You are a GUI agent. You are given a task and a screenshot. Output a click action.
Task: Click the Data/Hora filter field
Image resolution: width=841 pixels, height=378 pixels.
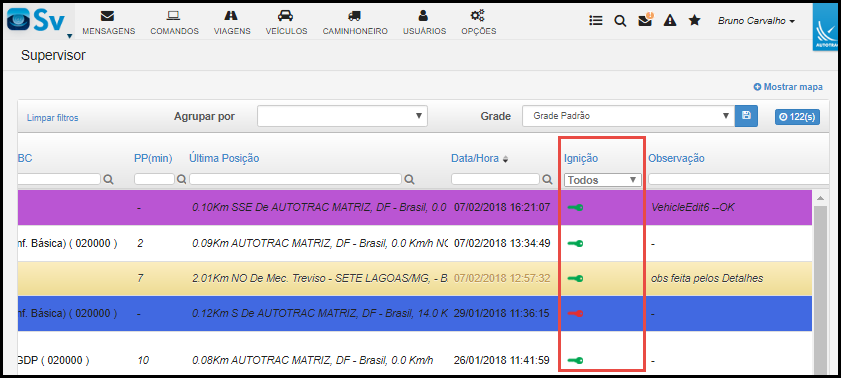tap(496, 179)
